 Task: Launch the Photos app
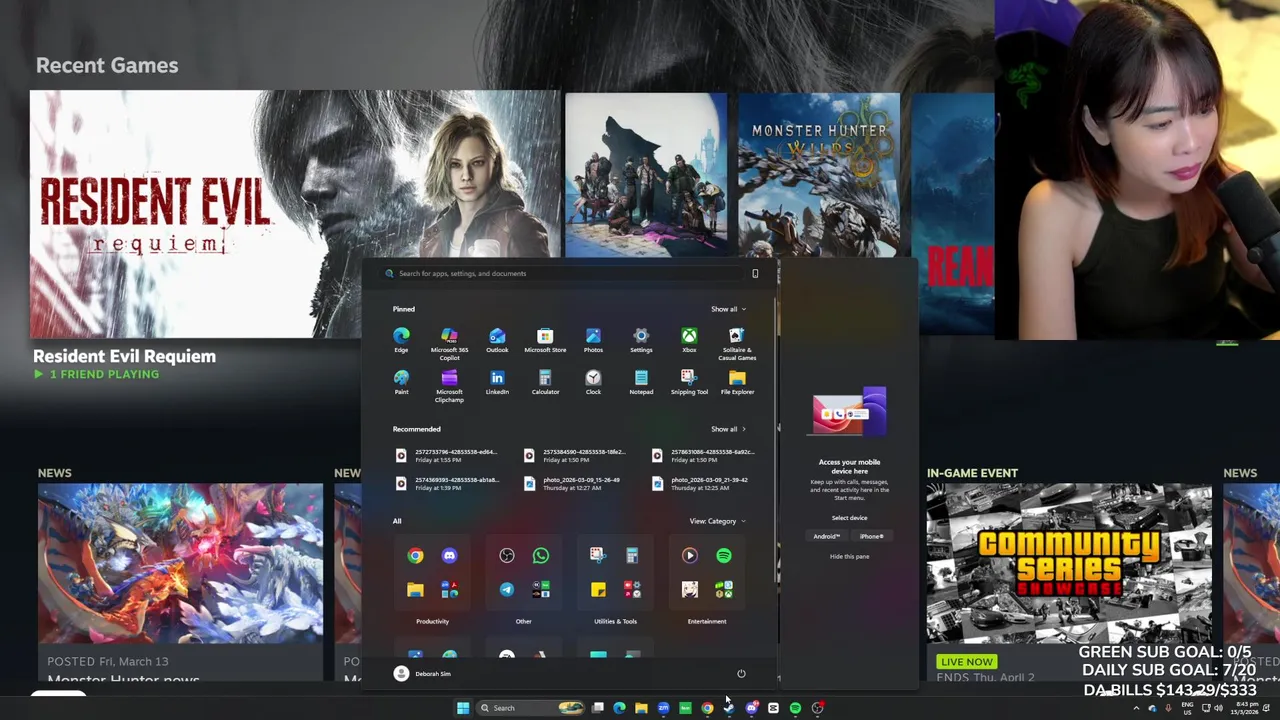[593, 340]
